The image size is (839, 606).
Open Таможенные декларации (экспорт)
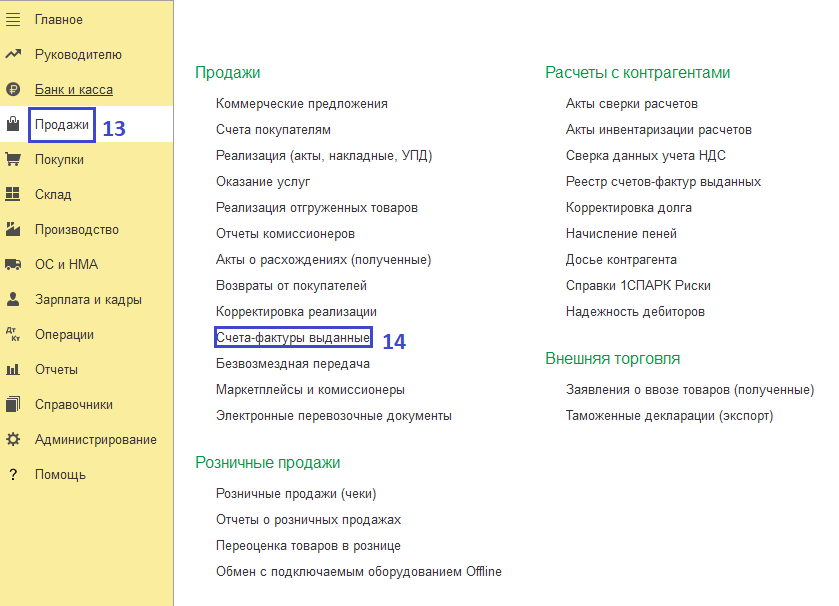tap(669, 416)
